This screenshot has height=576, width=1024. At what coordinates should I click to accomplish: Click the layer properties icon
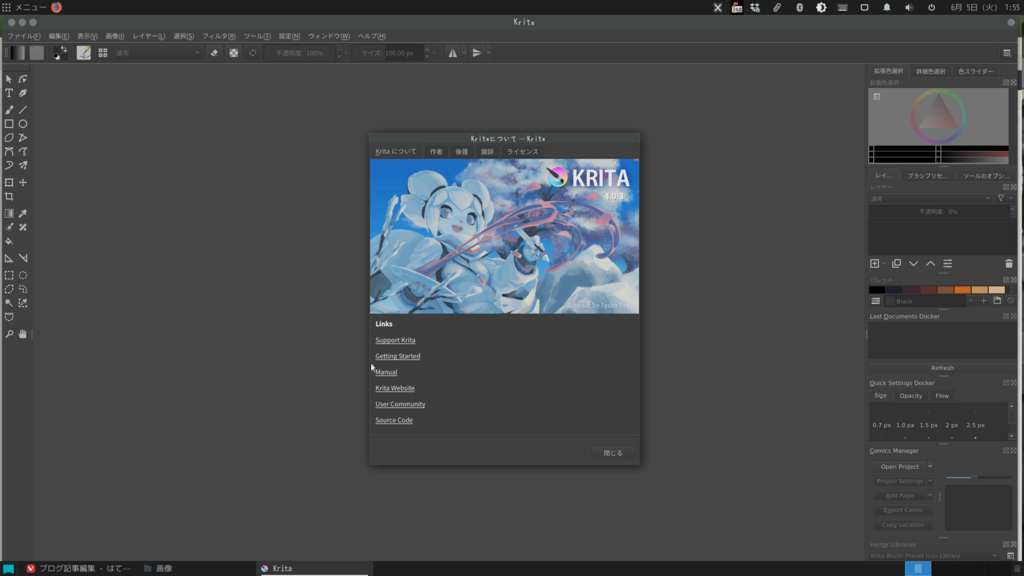(x=948, y=264)
